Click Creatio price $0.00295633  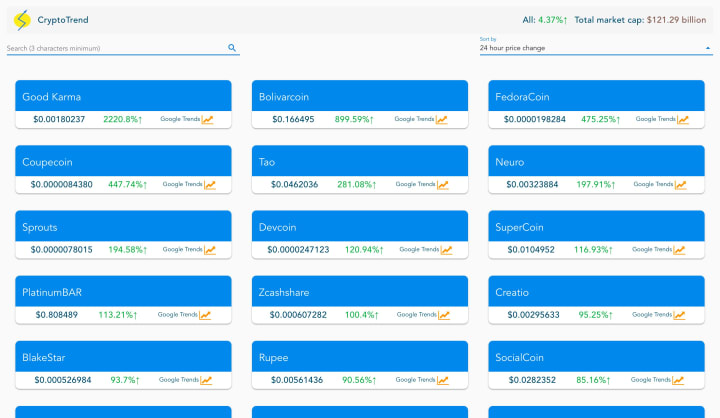tap(534, 315)
